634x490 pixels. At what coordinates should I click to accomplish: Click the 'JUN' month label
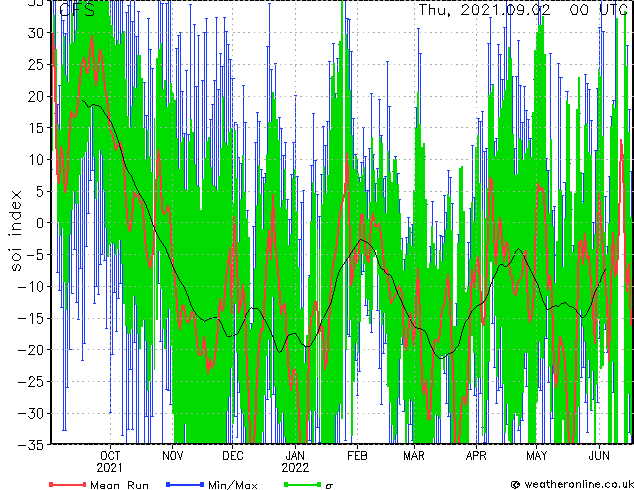tap(599, 456)
